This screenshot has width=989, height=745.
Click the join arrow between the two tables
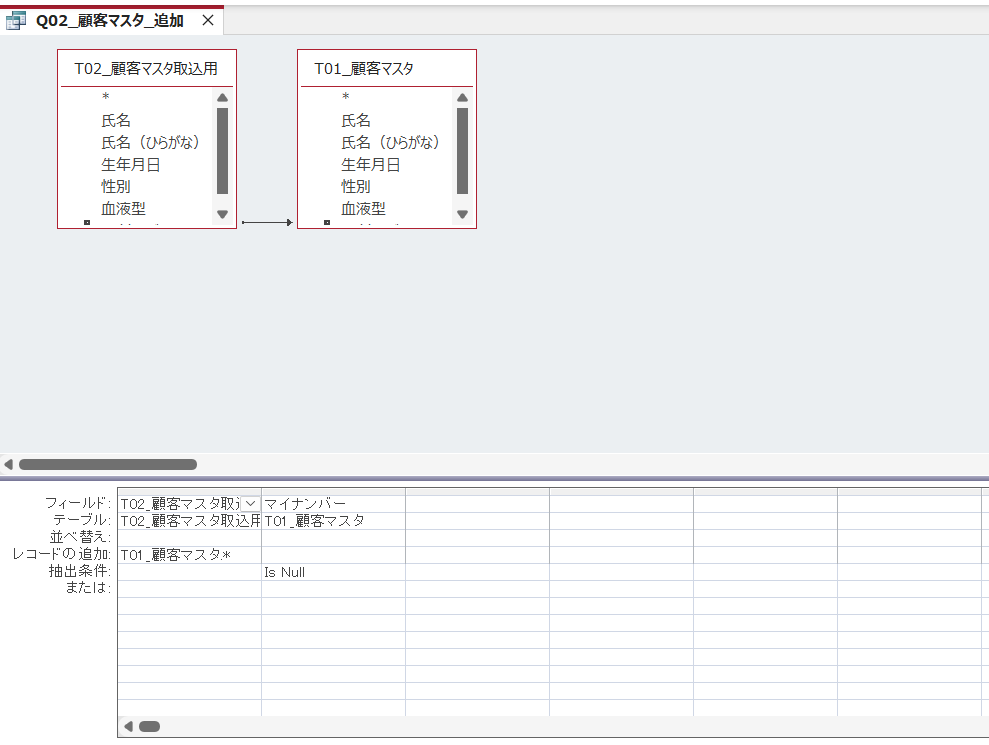click(x=264, y=221)
